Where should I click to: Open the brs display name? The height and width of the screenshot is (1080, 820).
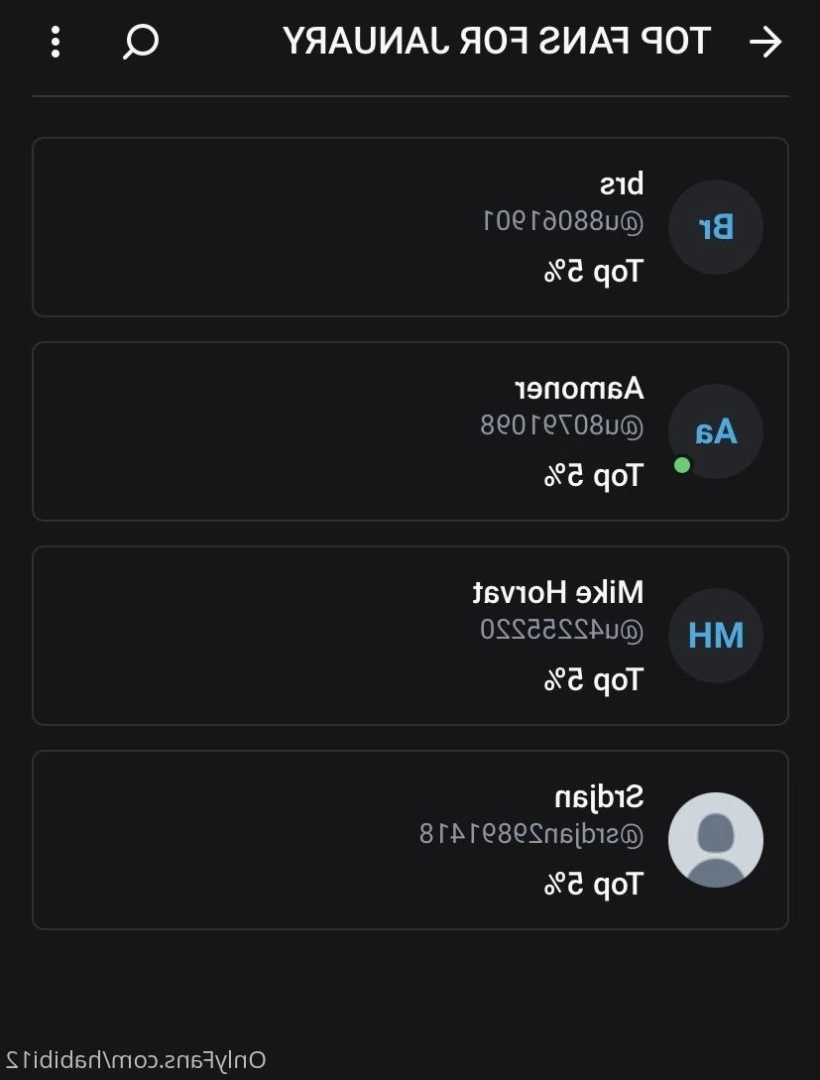click(621, 184)
